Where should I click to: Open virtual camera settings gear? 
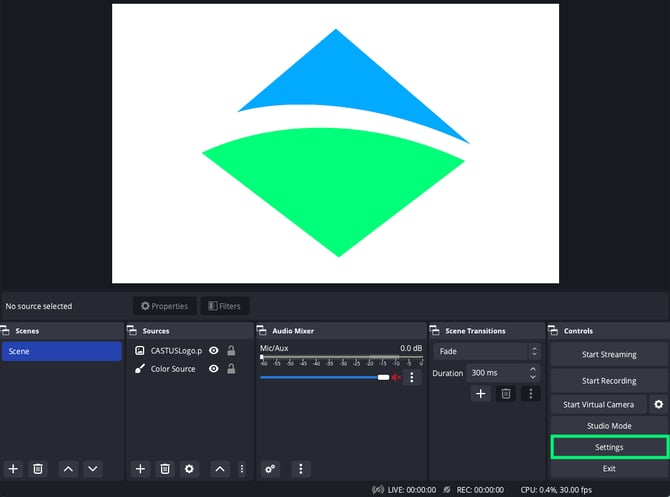[658, 404]
